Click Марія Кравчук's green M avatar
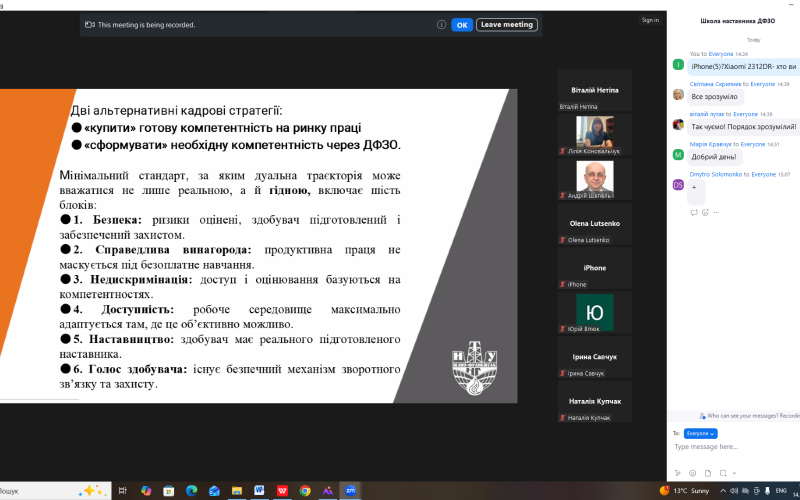The height and width of the screenshot is (500, 800). [x=678, y=155]
